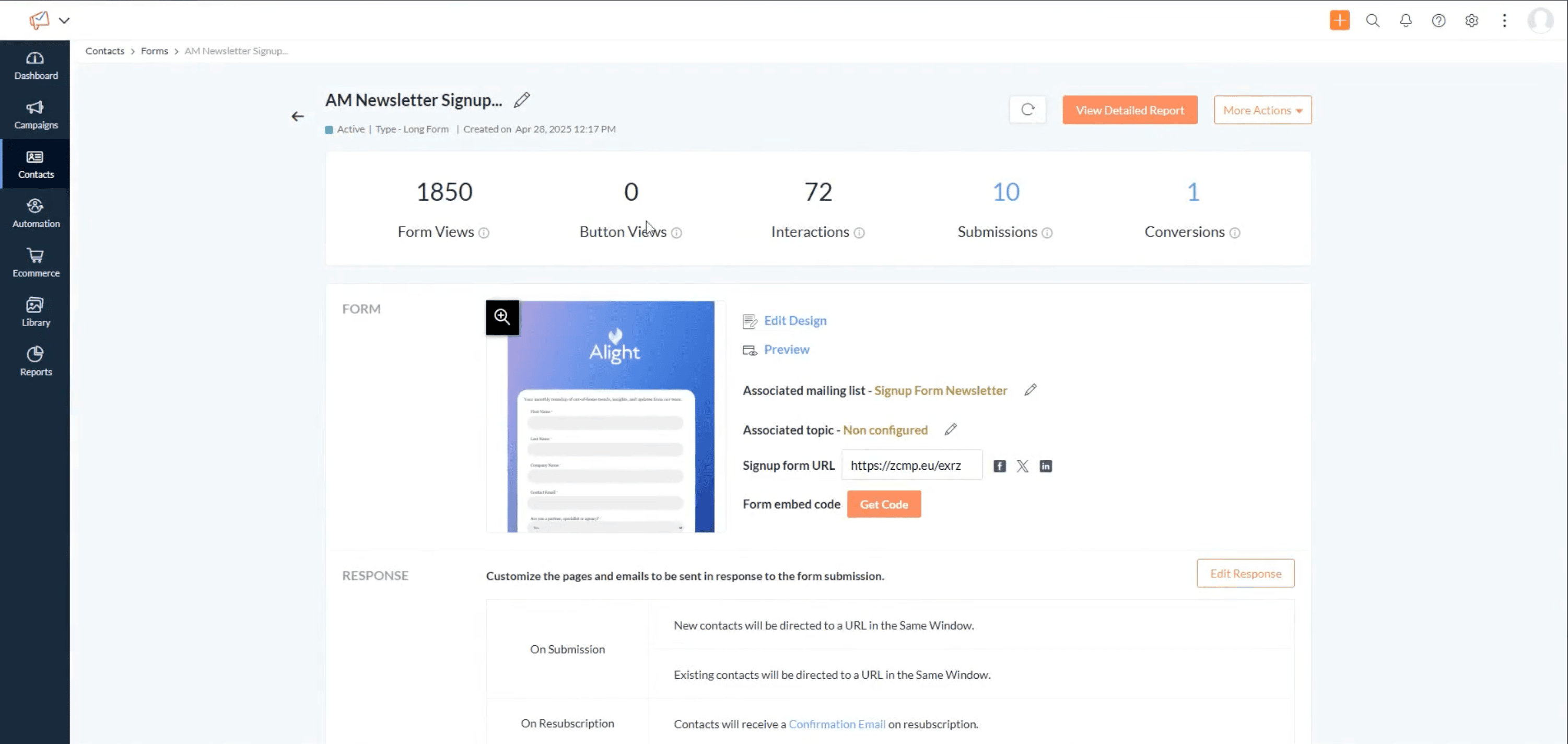Viewport: 1568px width, 744px height.
Task: Open the Dashboard sidebar item
Action: click(x=36, y=66)
